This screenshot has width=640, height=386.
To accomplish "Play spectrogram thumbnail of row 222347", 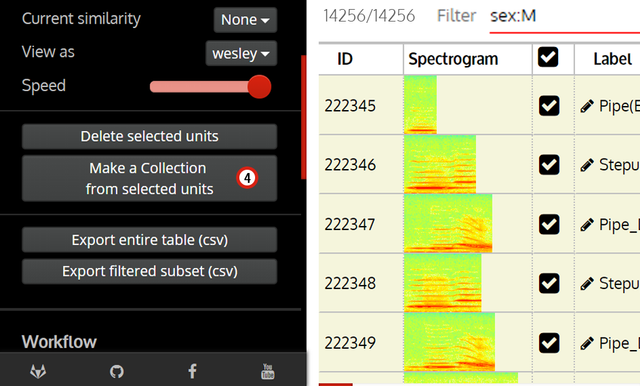I will pyautogui.click(x=448, y=223).
